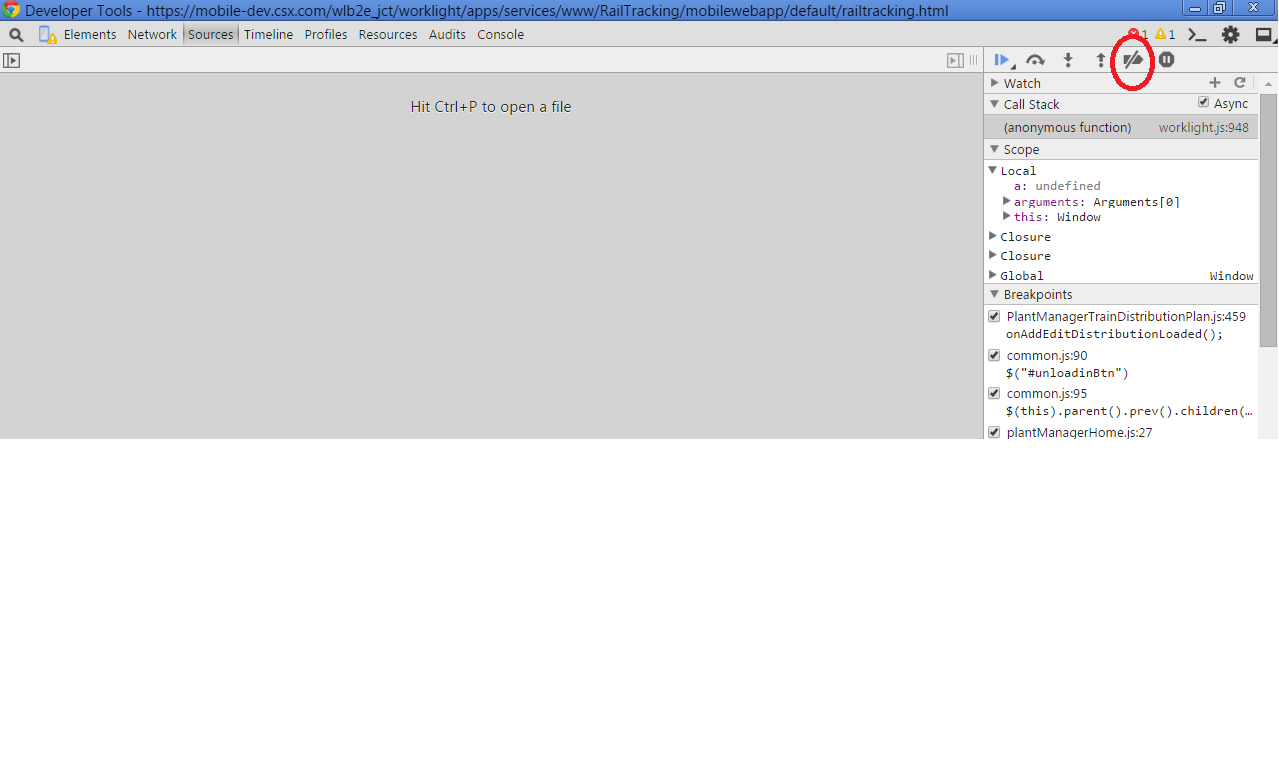Expand the this: Window entry

(1007, 216)
